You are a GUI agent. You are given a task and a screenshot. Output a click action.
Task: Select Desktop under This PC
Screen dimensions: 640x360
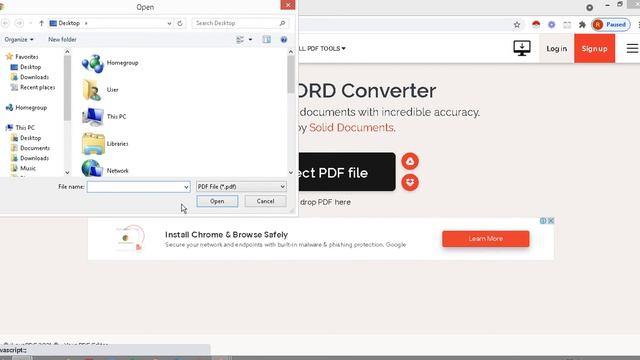pyautogui.click(x=26, y=138)
